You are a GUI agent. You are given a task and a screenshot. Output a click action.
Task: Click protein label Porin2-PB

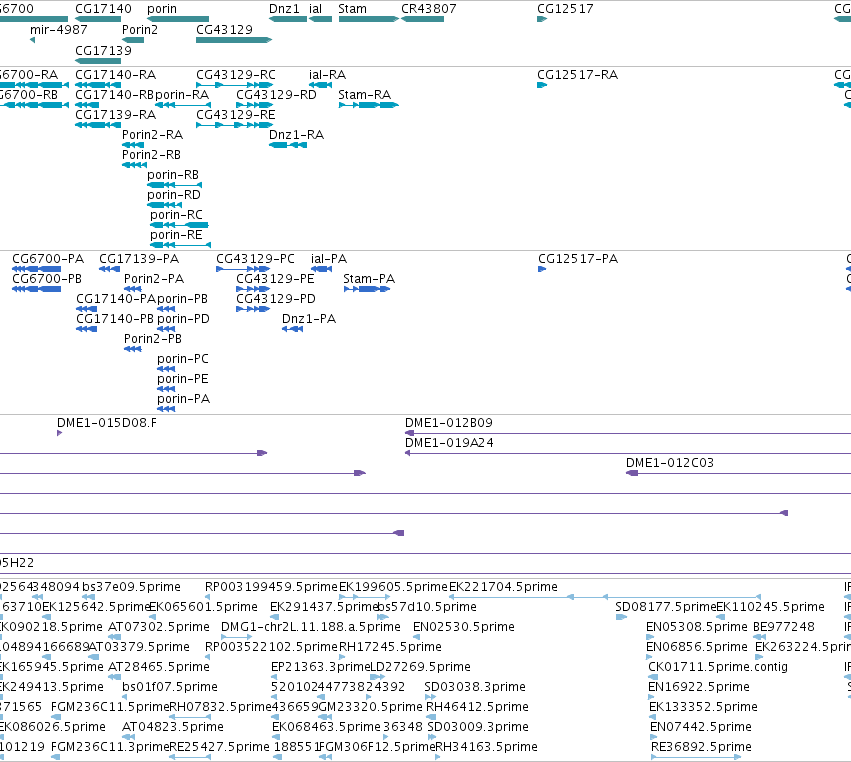coord(153,339)
